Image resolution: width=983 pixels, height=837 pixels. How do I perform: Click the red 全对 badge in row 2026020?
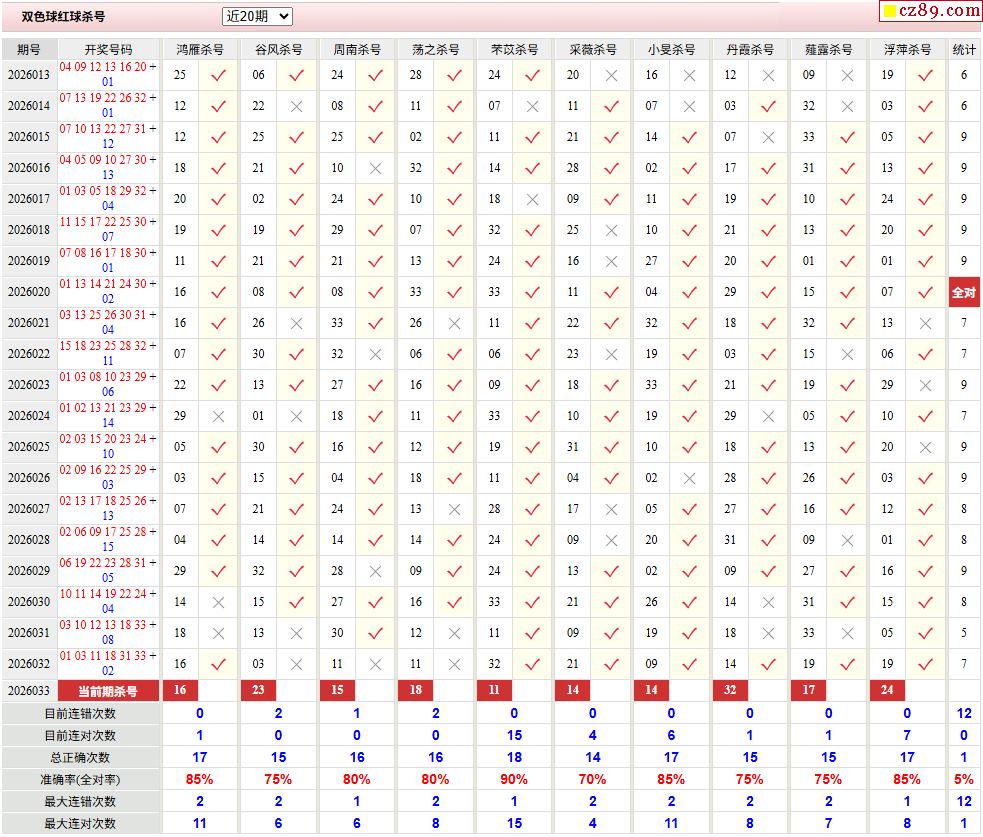click(964, 292)
